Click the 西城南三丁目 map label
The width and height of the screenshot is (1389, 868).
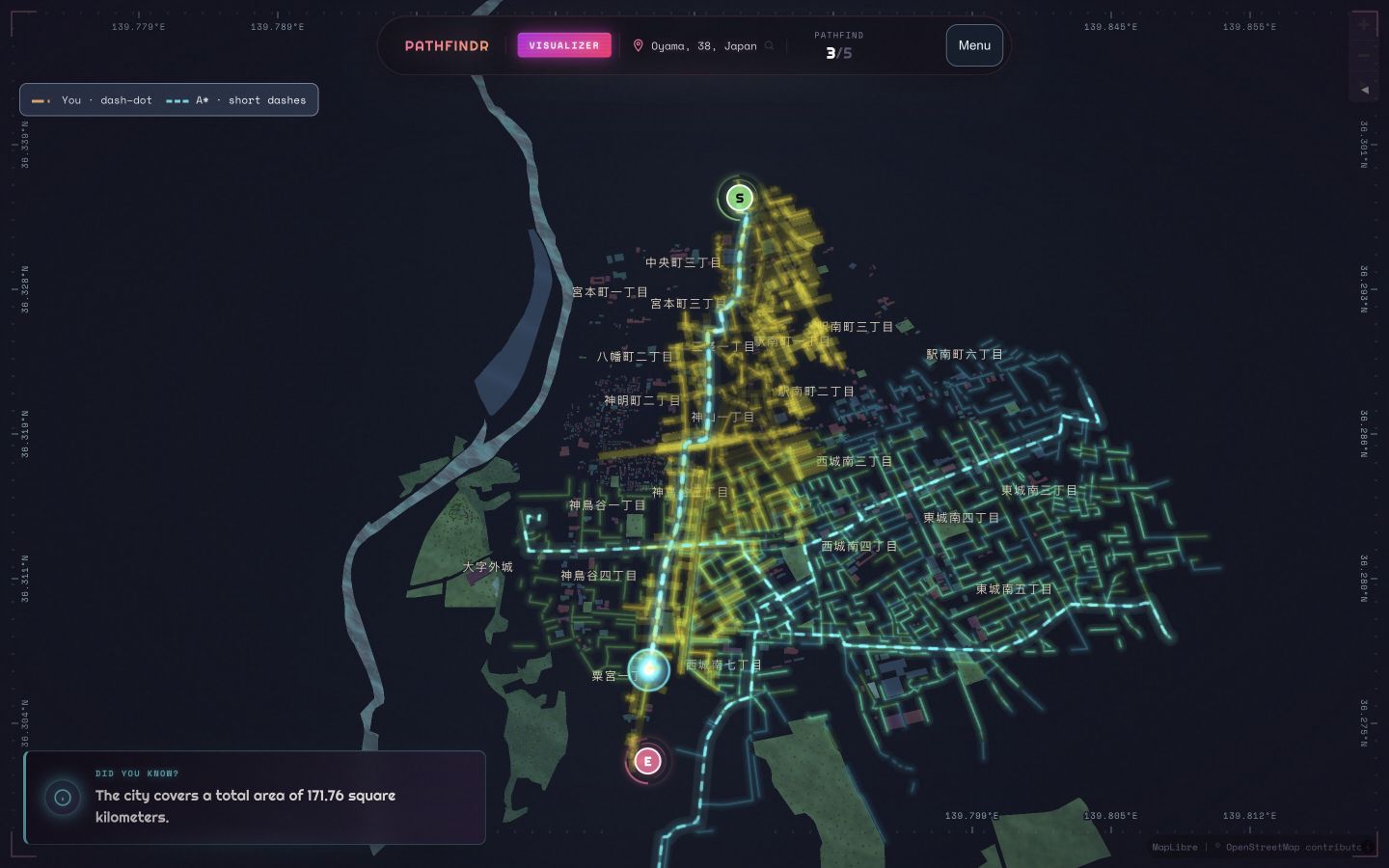(855, 461)
